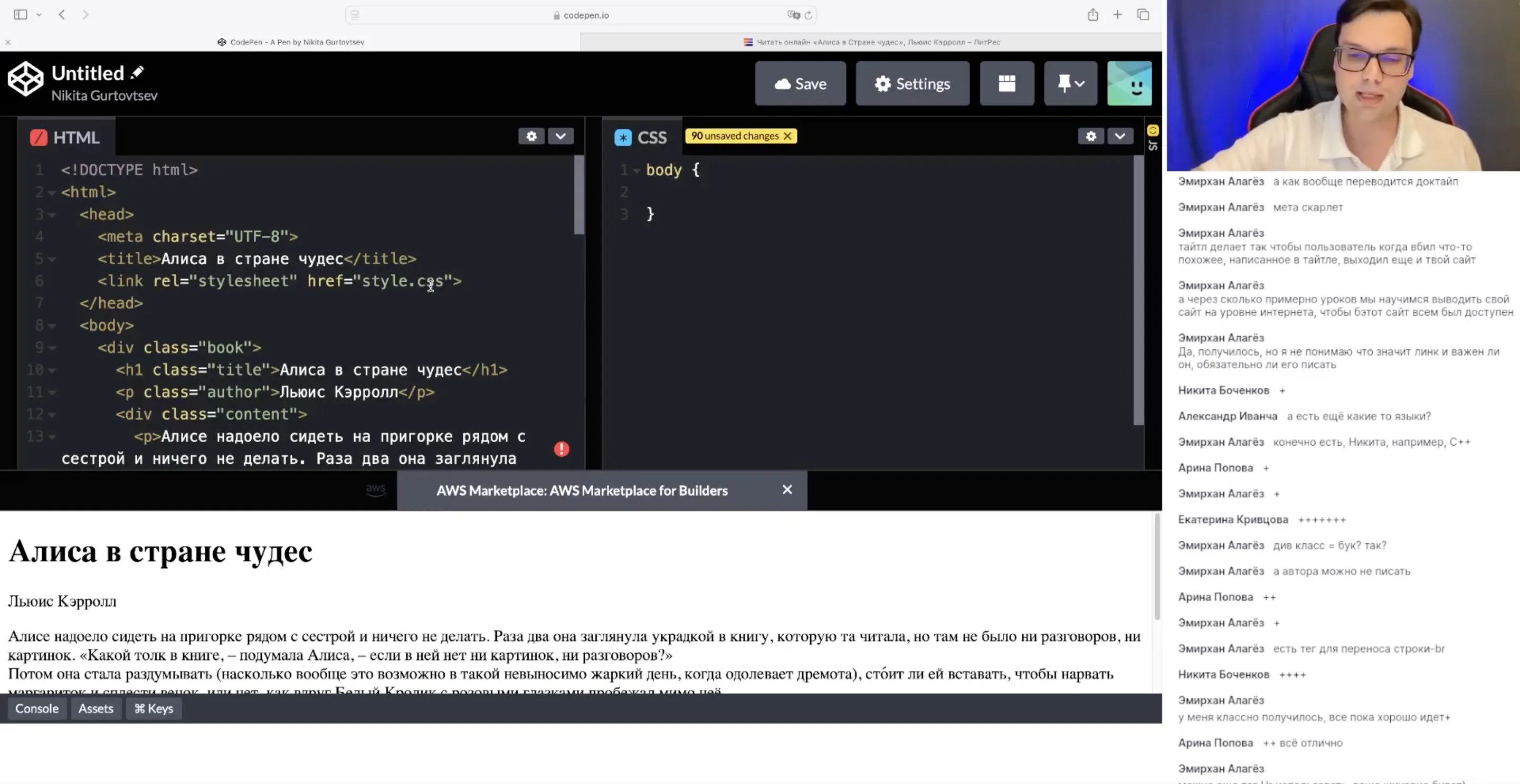
Task: Click the pencil icon to rename pen
Action: pyautogui.click(x=137, y=73)
